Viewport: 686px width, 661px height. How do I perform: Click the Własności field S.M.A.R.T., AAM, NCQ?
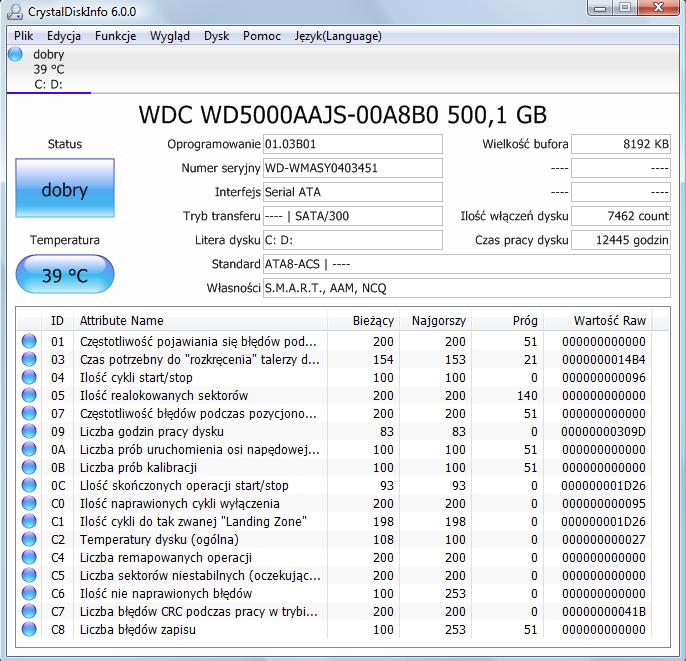coord(466,288)
